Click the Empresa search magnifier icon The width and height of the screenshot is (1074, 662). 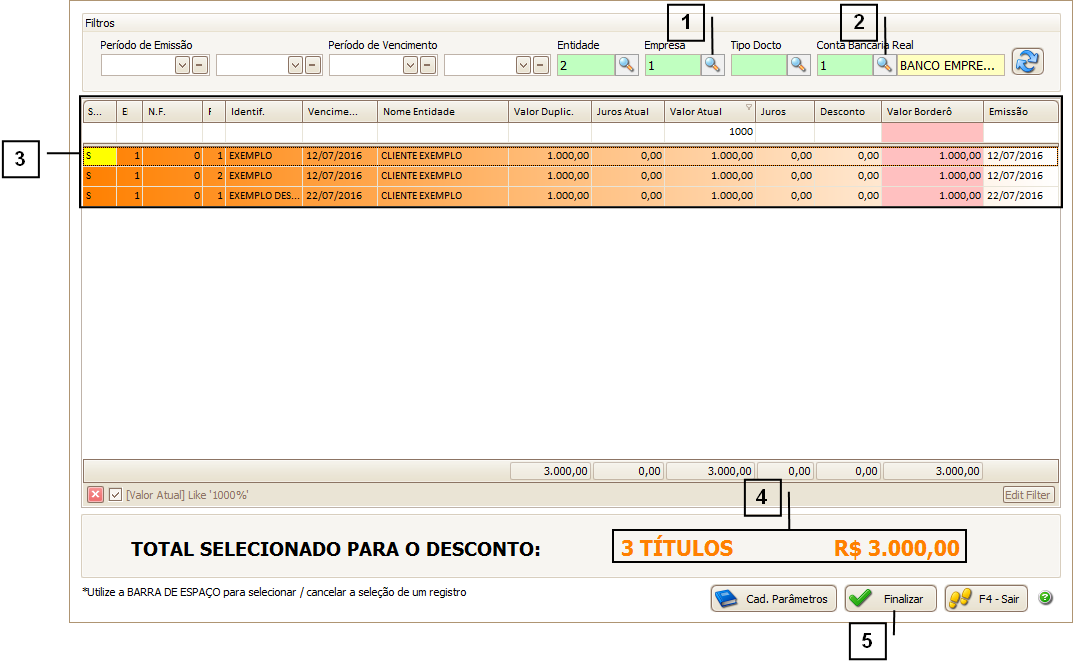click(x=712, y=65)
